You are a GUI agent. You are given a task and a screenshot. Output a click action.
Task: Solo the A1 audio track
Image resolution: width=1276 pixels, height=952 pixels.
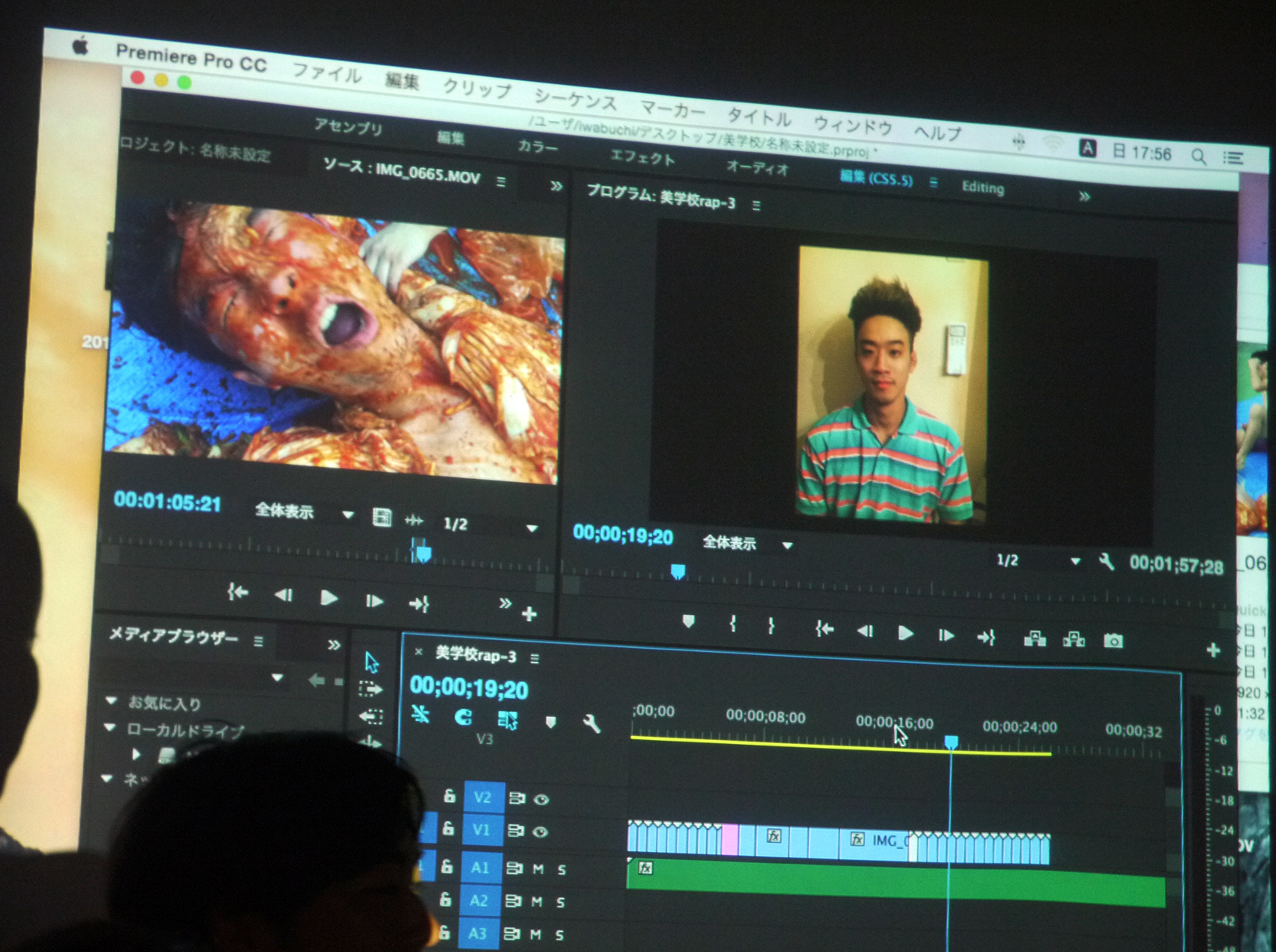coord(561,870)
